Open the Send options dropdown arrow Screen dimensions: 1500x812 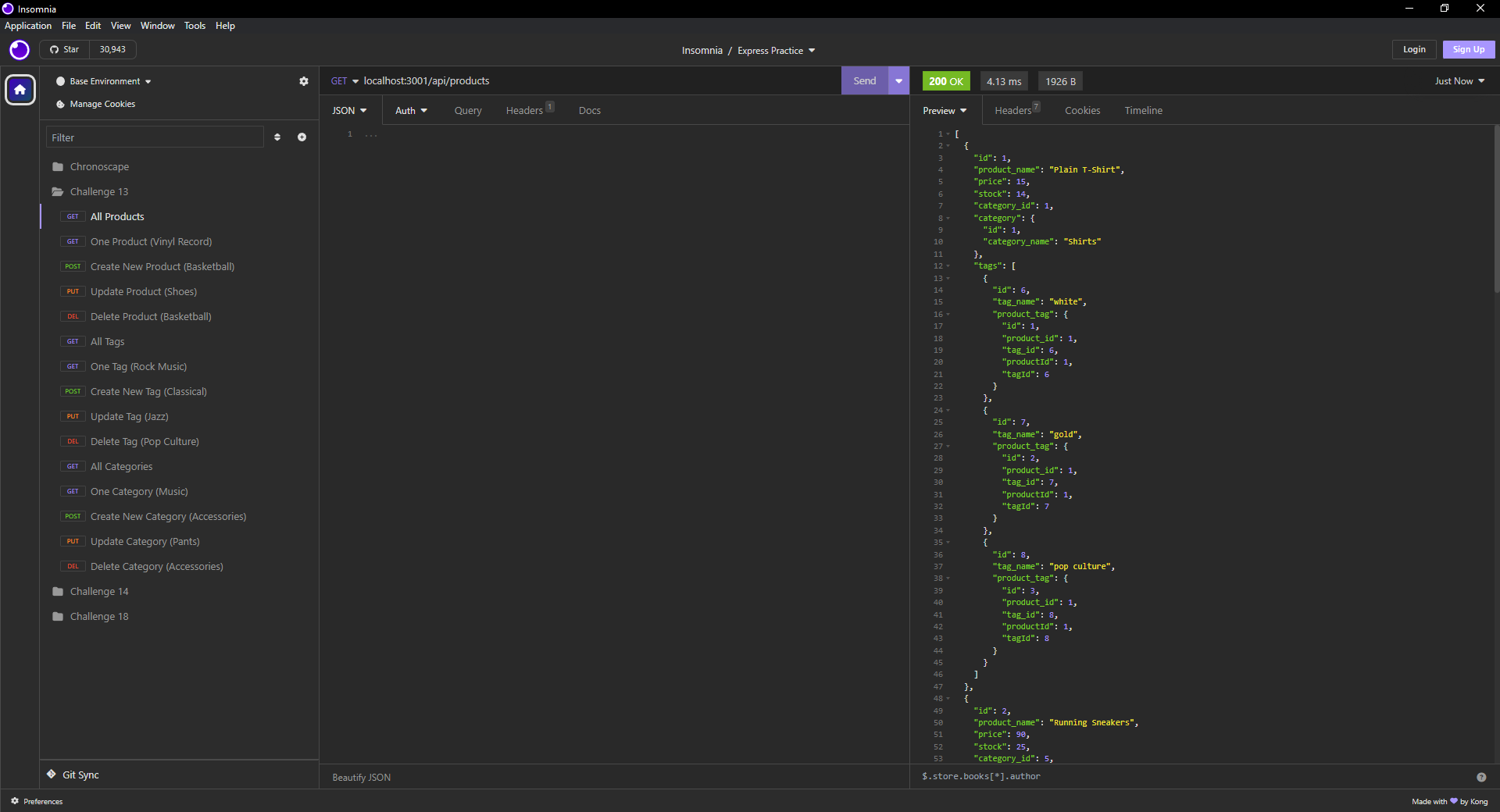pyautogui.click(x=898, y=81)
